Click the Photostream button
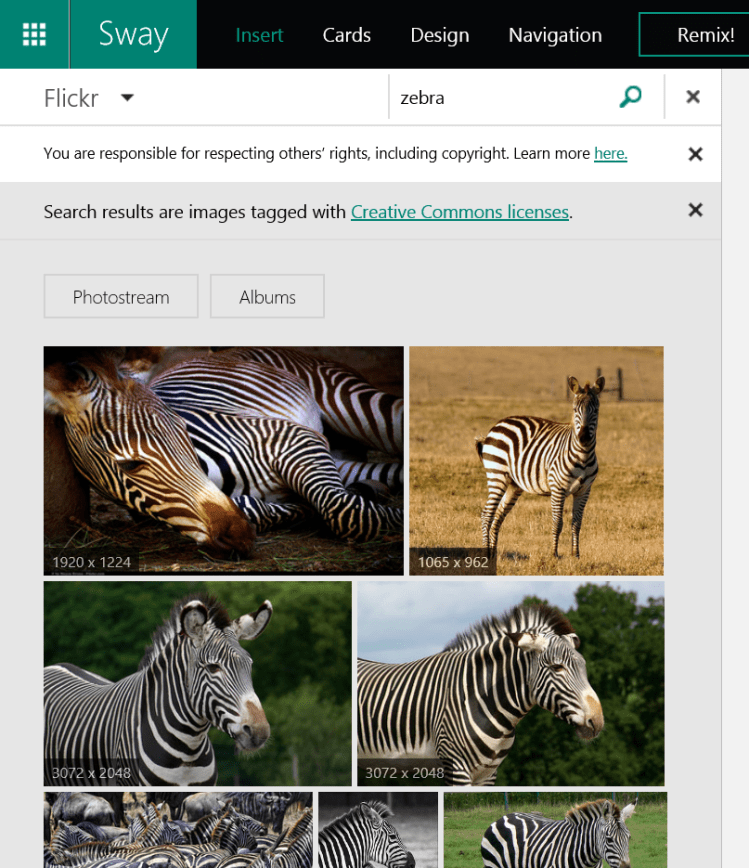The height and width of the screenshot is (868, 749). [121, 296]
